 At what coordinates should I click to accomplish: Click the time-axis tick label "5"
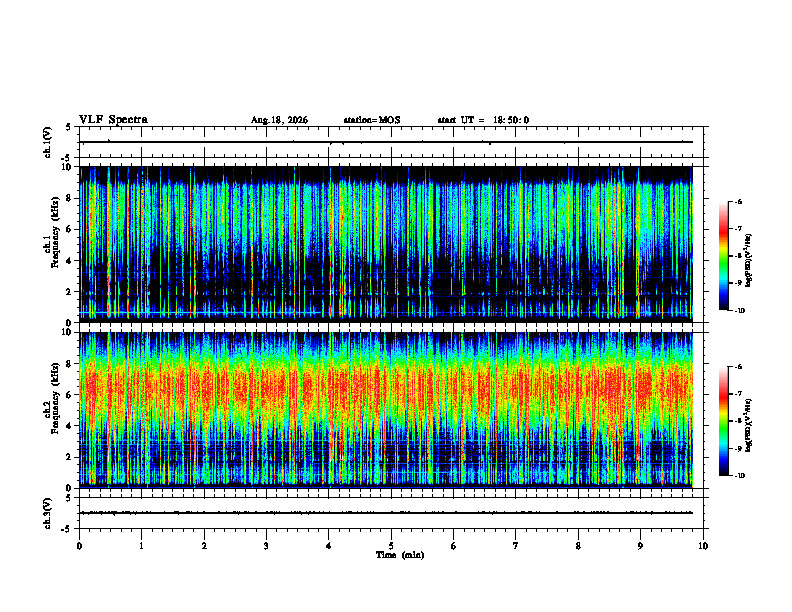[x=391, y=546]
